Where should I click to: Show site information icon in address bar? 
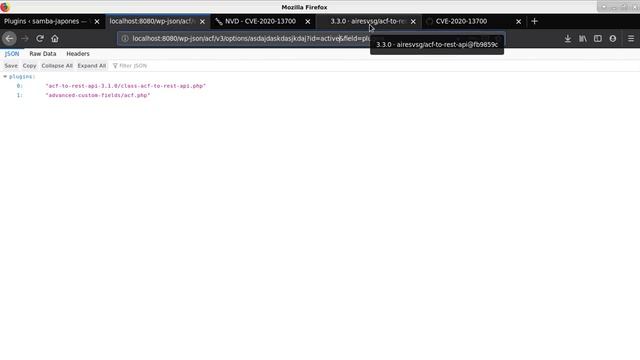pyautogui.click(x=125, y=38)
